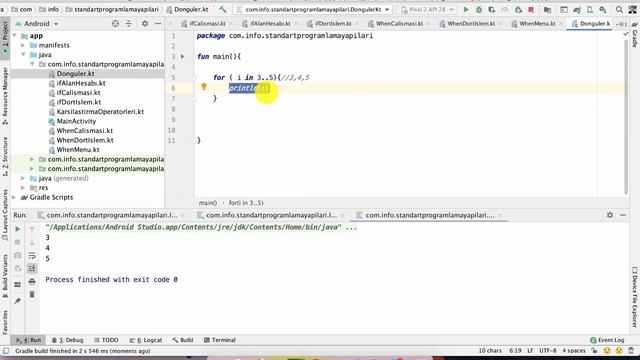640x360 pixels.
Task: Hide the Project panel with the minus icon
Action: coord(158,24)
